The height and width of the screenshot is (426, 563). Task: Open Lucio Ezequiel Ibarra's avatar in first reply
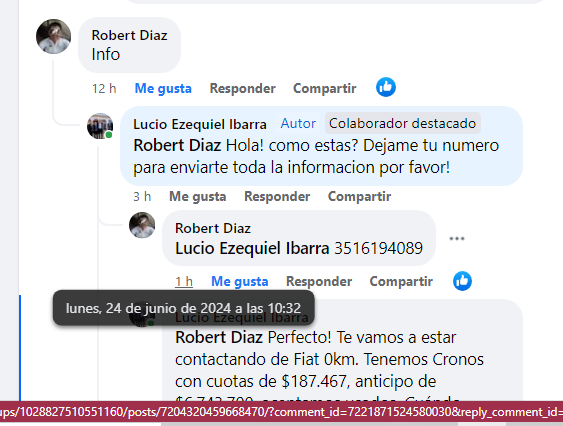(x=100, y=126)
